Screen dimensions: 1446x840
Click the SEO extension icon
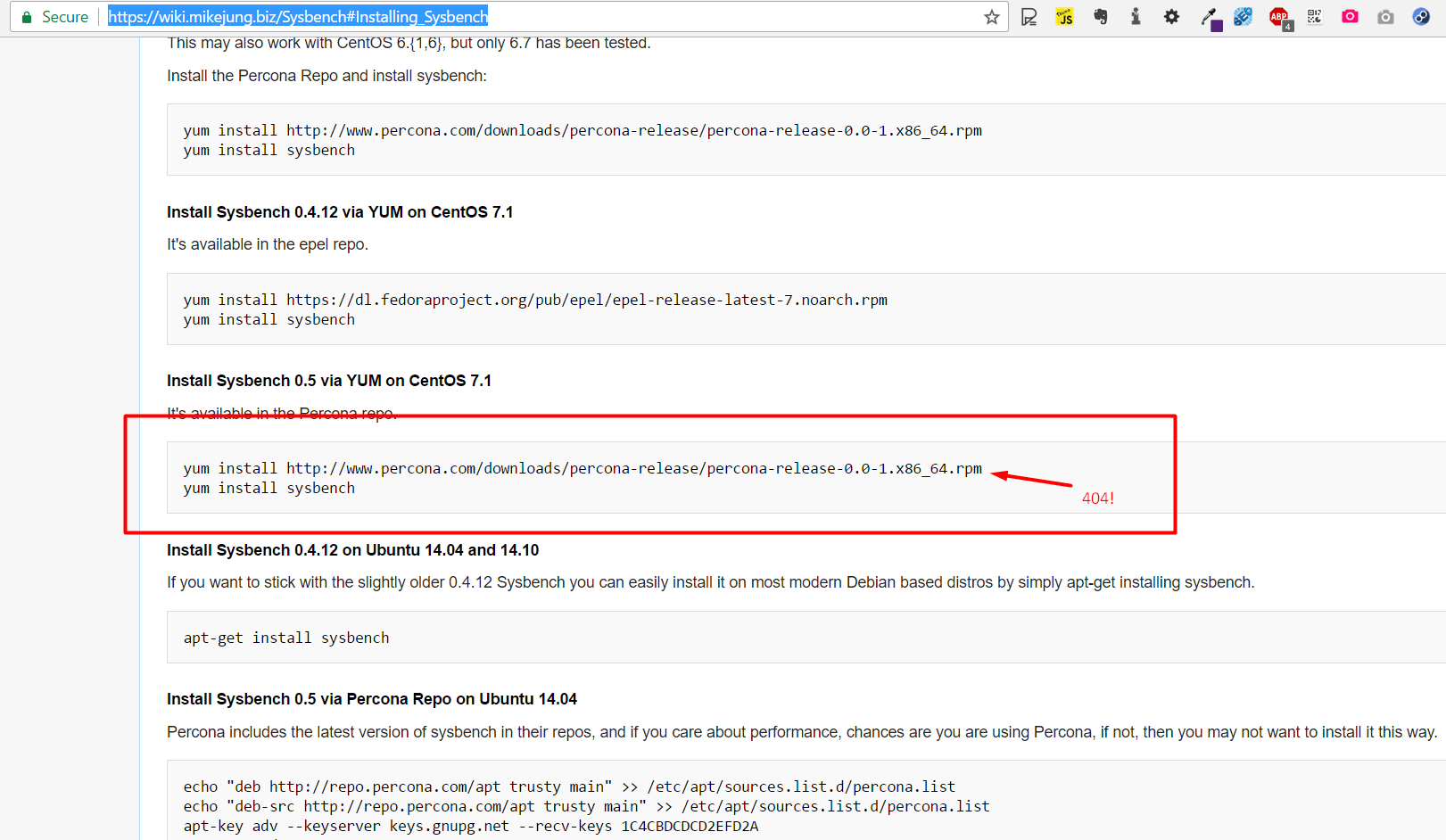[x=1243, y=17]
